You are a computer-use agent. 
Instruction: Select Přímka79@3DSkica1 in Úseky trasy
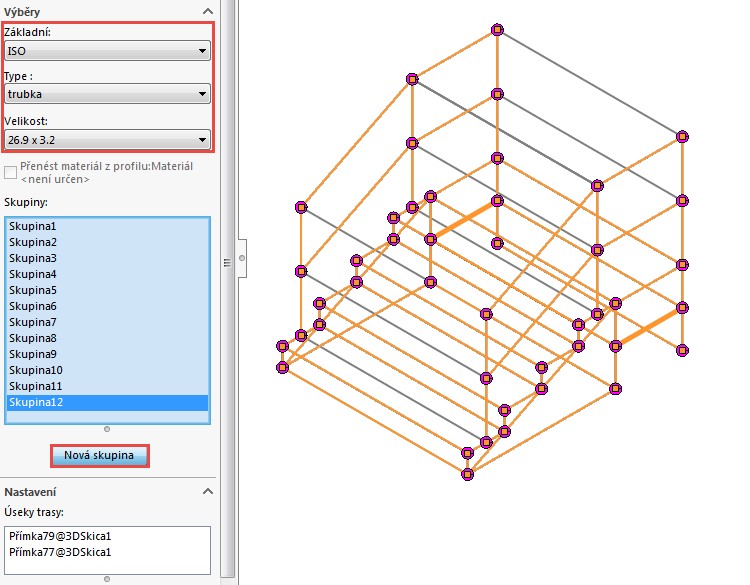tap(107, 536)
